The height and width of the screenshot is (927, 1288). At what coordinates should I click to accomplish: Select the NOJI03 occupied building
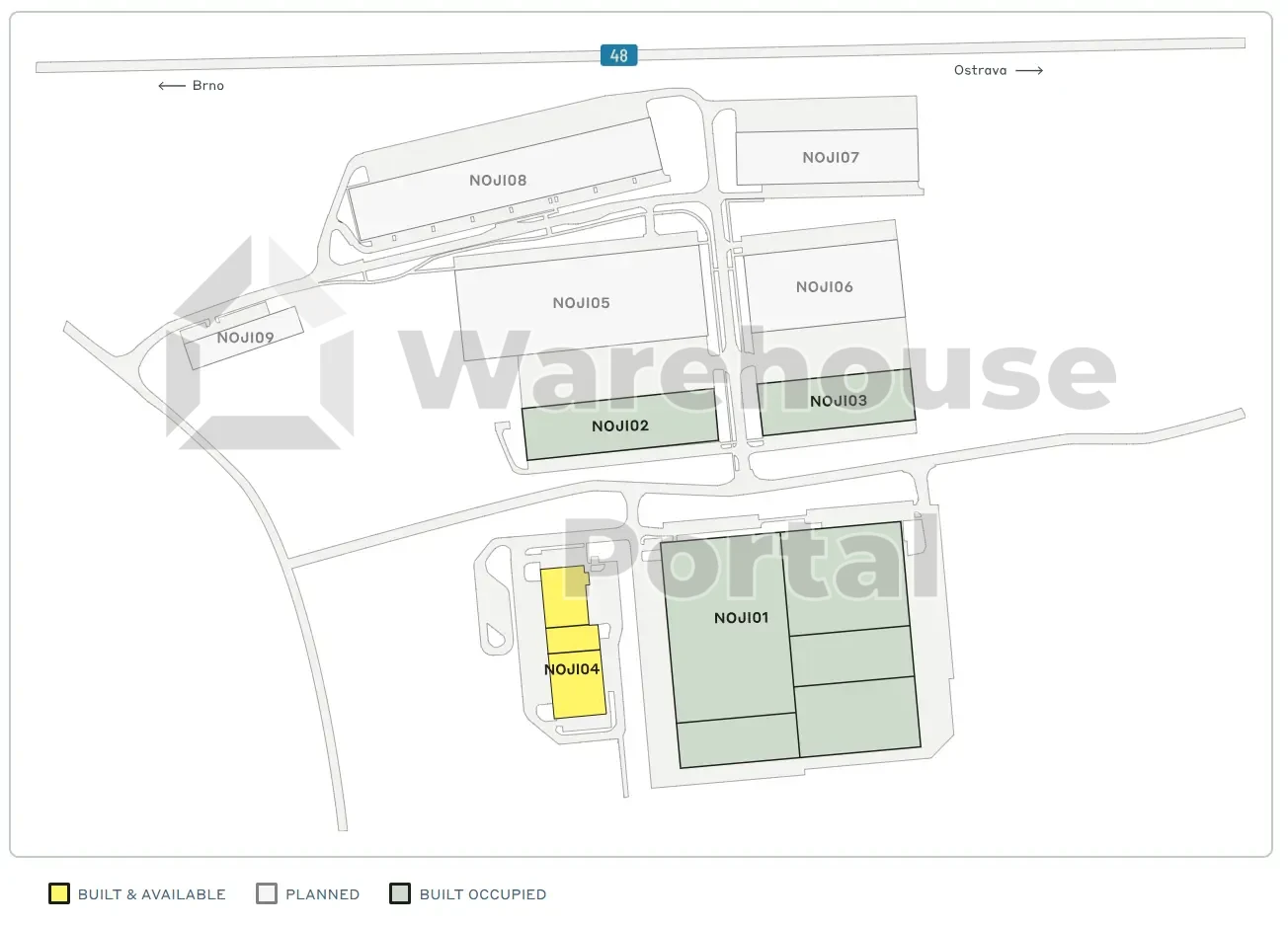point(838,401)
